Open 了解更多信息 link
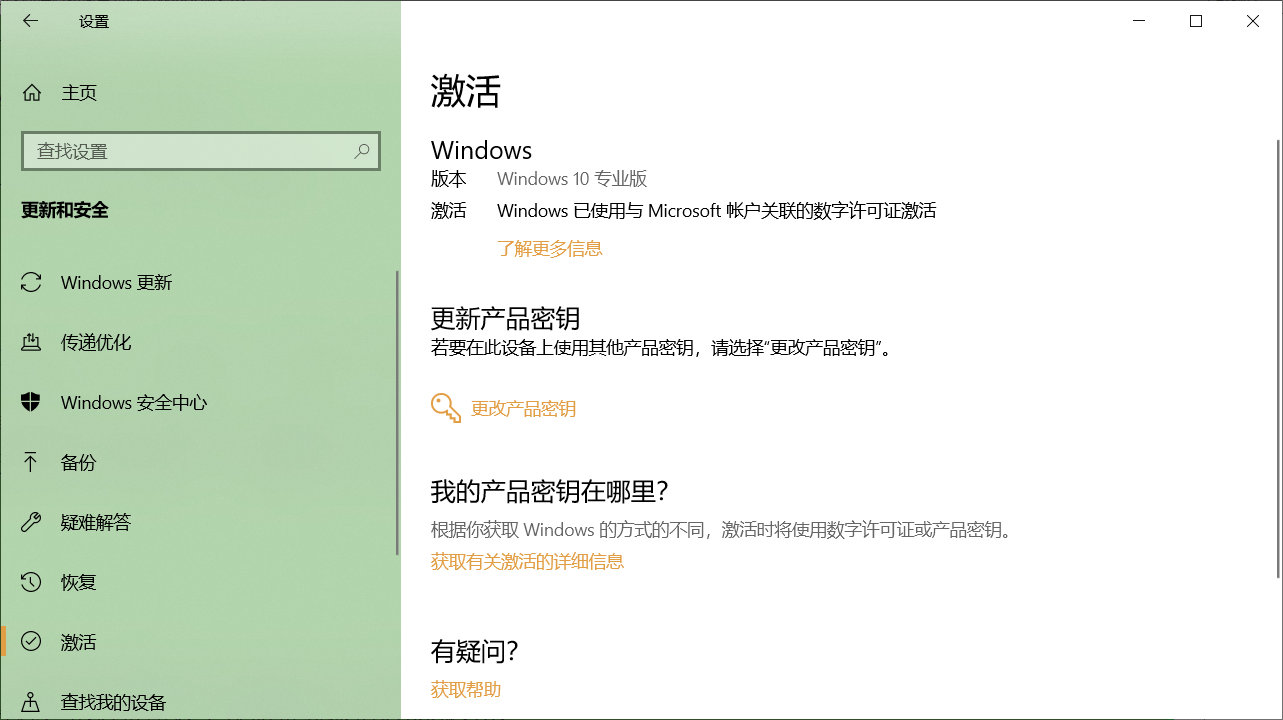 [549, 248]
